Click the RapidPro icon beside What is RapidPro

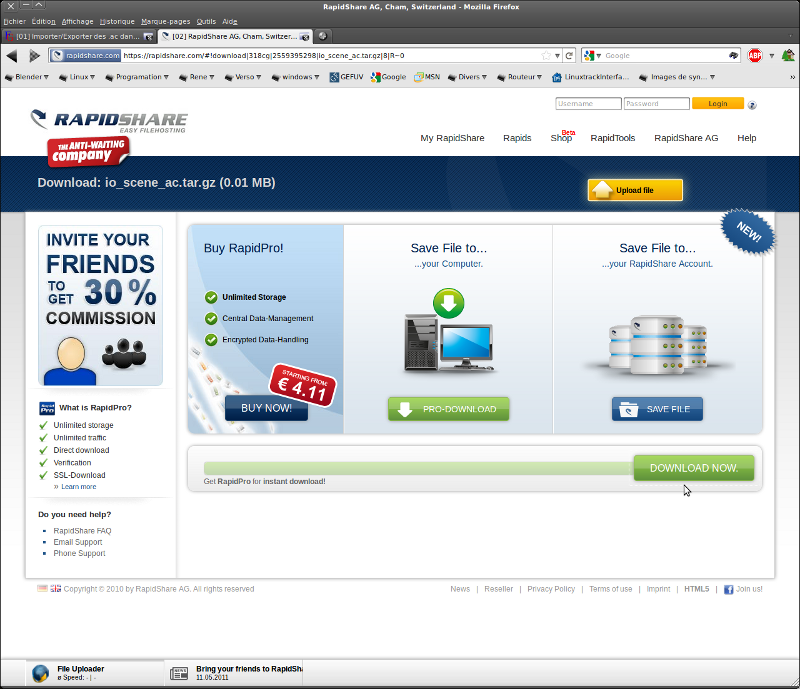47,408
